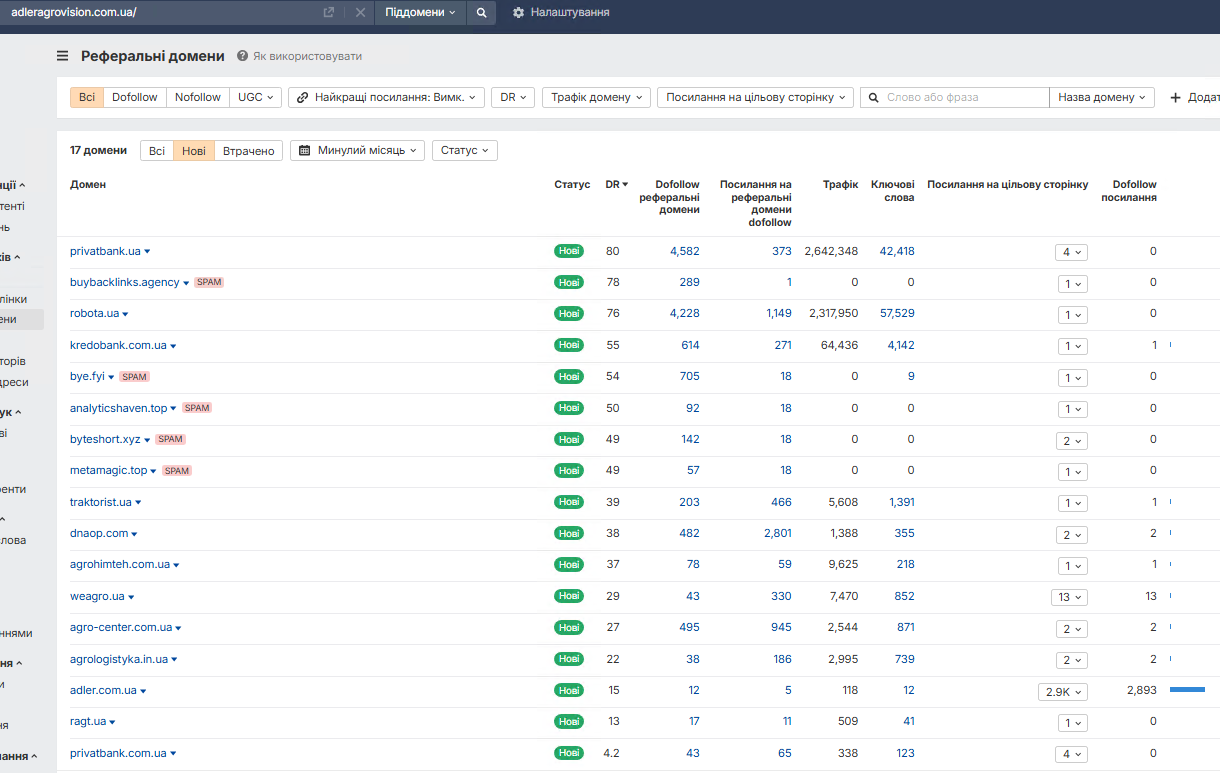
Task: Open the ragt.ua domain link
Action: (x=88, y=721)
